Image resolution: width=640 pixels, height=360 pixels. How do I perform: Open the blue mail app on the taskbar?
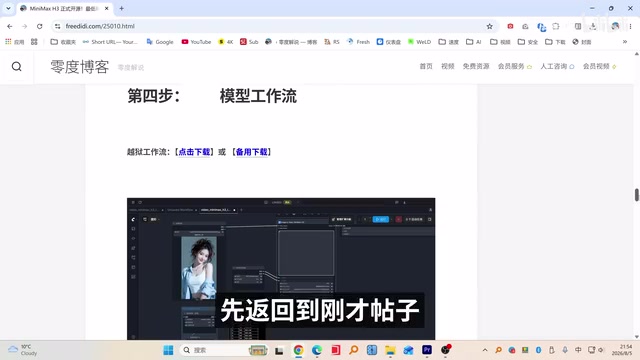(x=409, y=350)
